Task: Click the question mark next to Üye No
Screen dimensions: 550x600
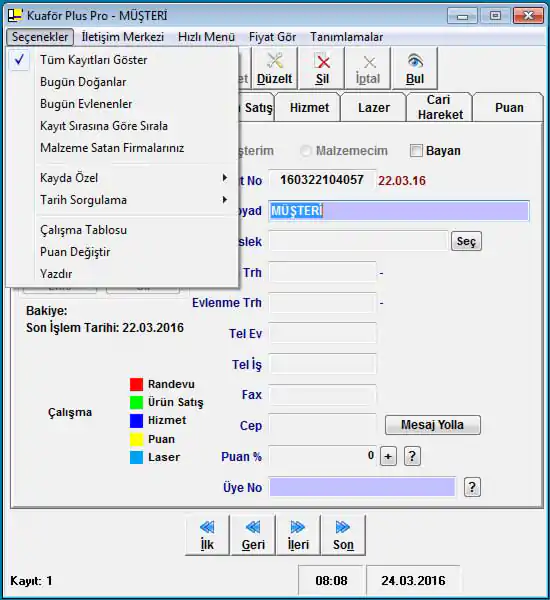Action: tap(472, 487)
